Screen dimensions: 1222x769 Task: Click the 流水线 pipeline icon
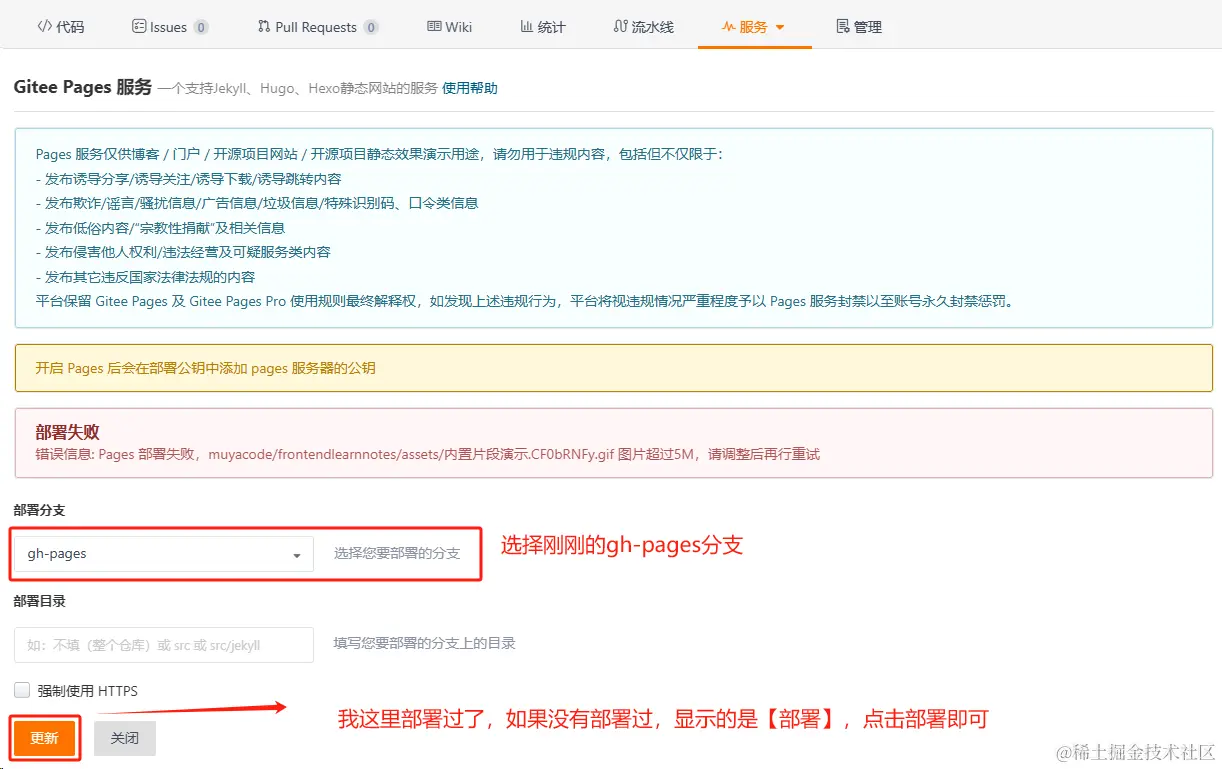(x=621, y=27)
